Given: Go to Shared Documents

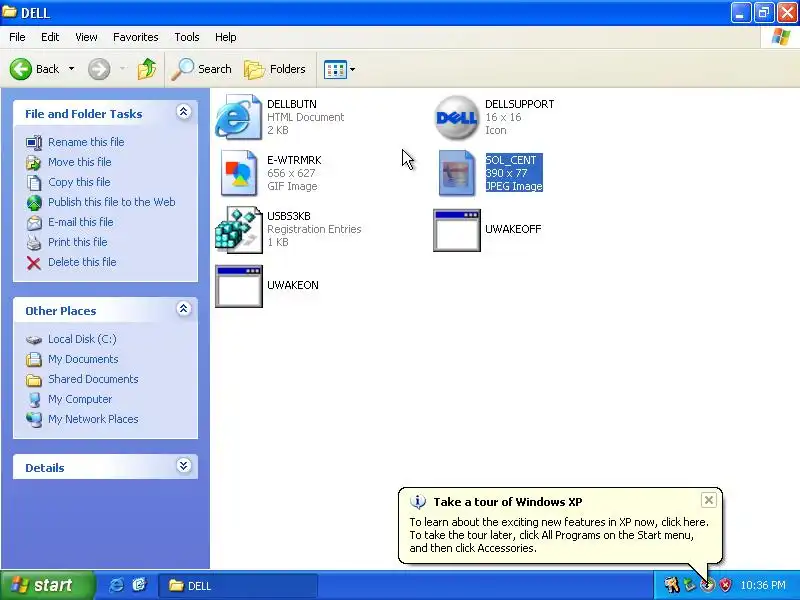Looking at the screenshot, I should click(93, 379).
